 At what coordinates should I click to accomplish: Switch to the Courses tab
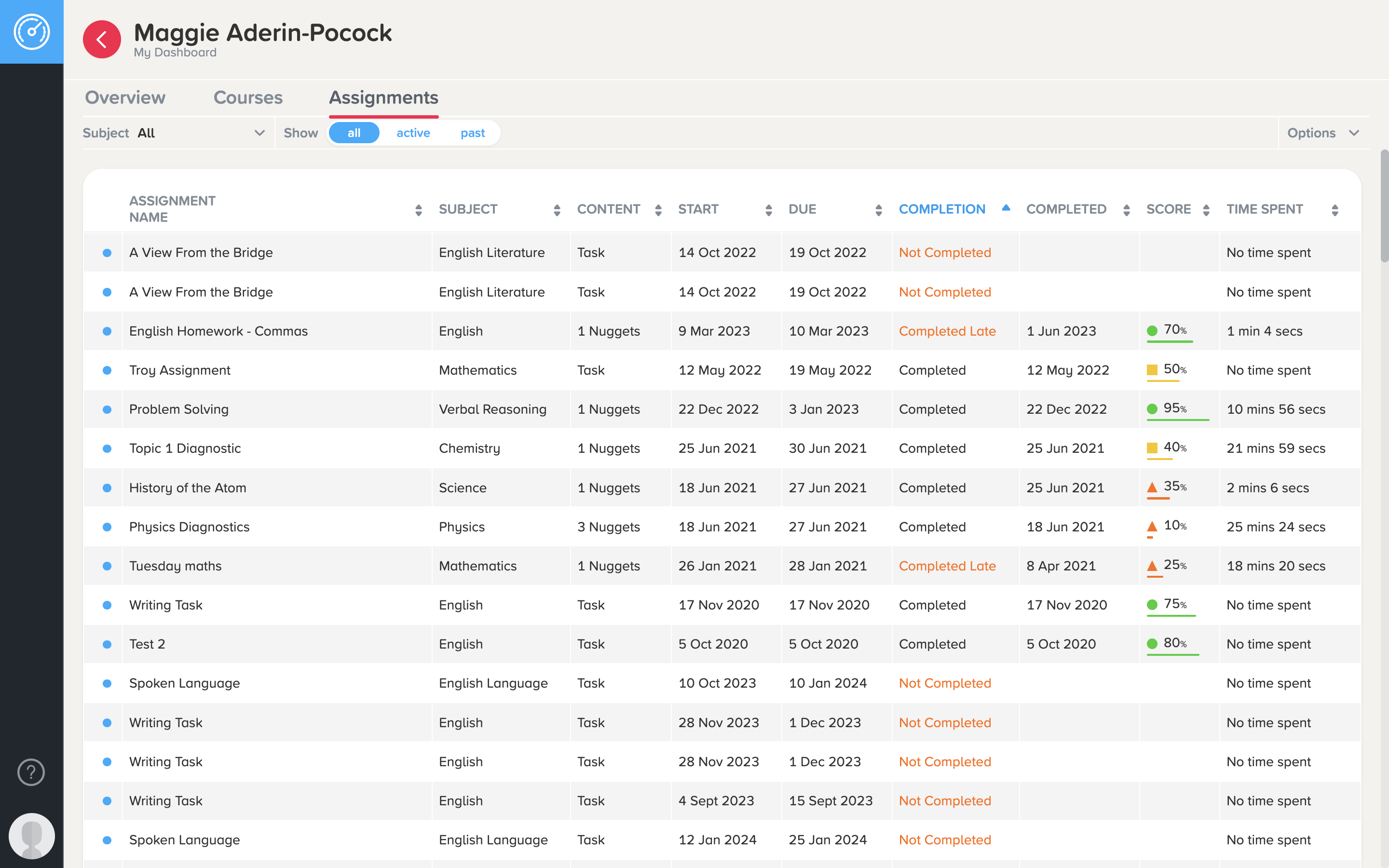tap(248, 97)
